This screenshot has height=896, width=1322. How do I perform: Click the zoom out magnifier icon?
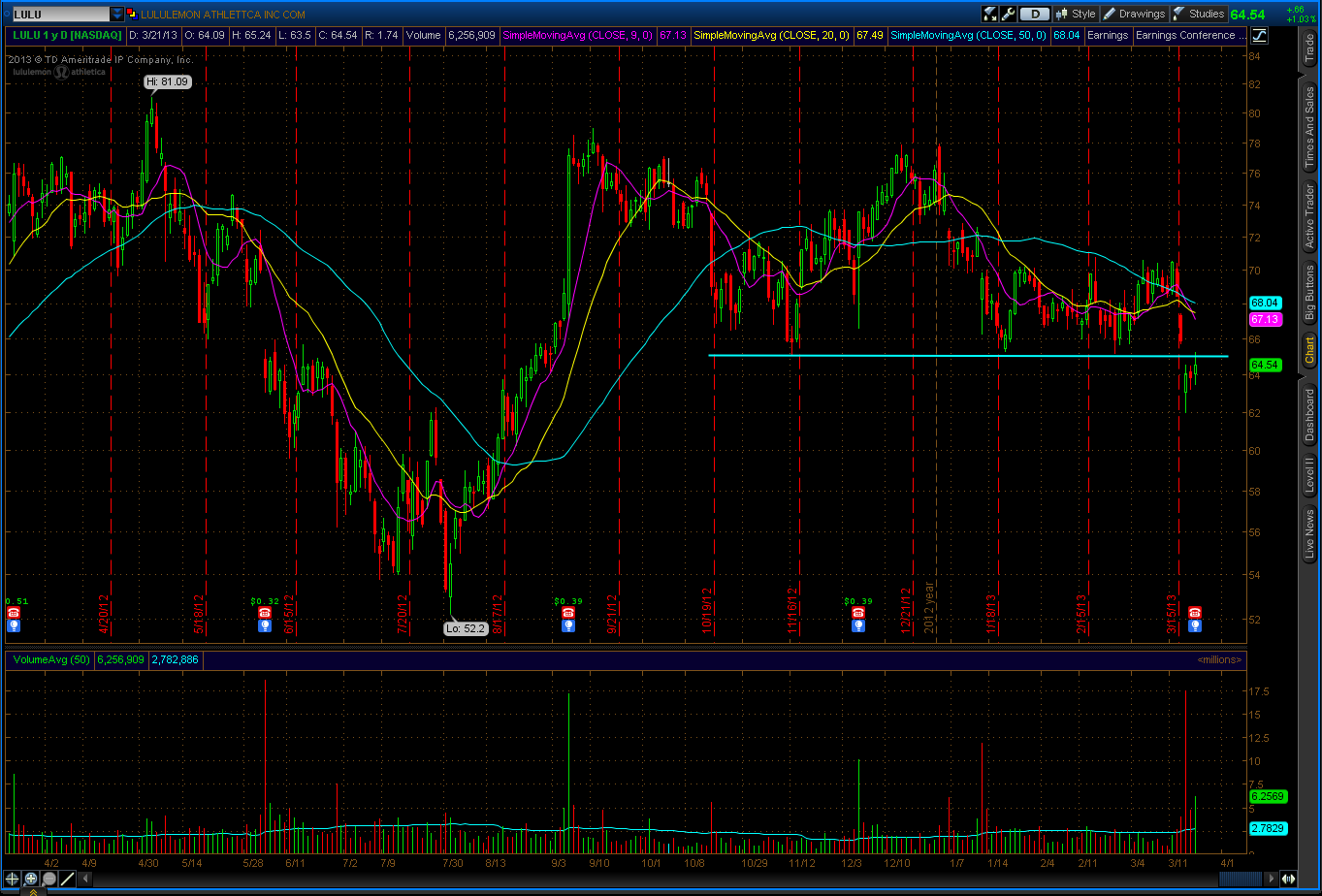[x=48, y=879]
